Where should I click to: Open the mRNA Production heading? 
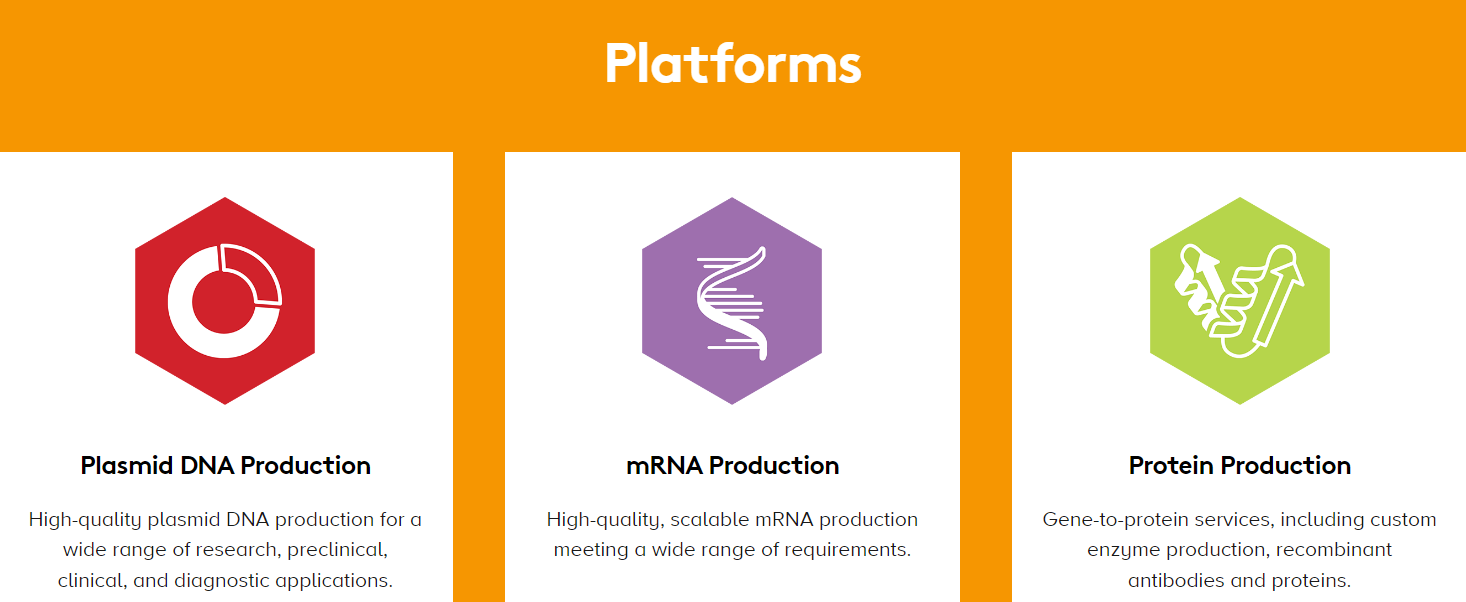[732, 466]
